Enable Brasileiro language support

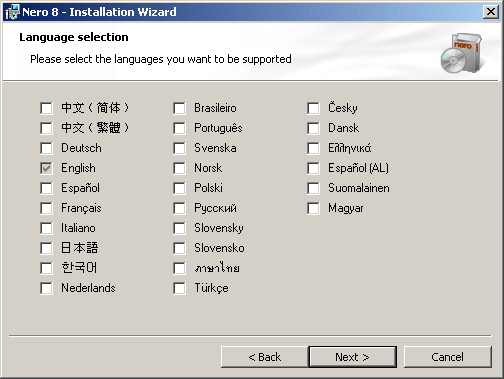179,108
